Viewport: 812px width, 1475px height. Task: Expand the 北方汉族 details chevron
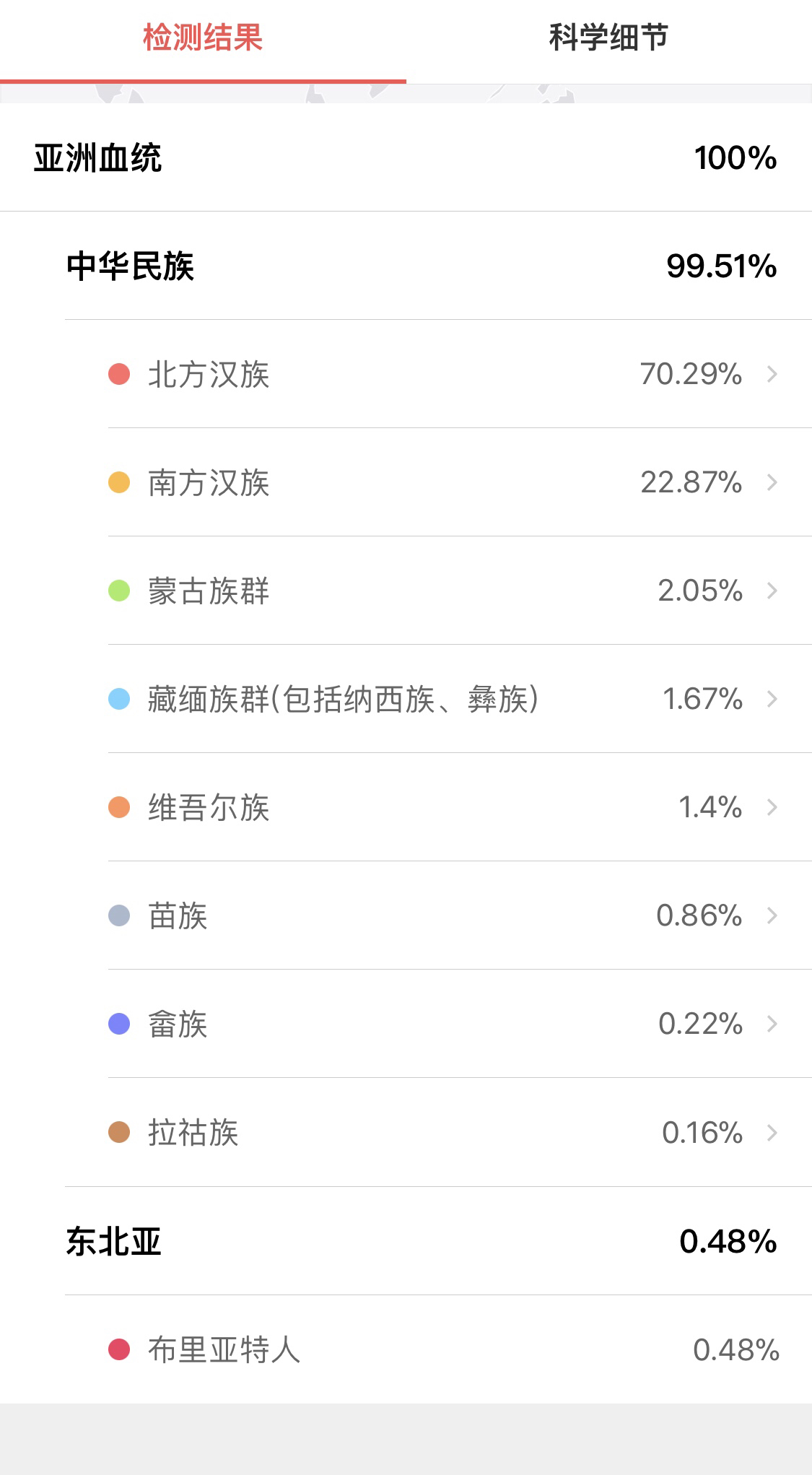[x=772, y=374]
